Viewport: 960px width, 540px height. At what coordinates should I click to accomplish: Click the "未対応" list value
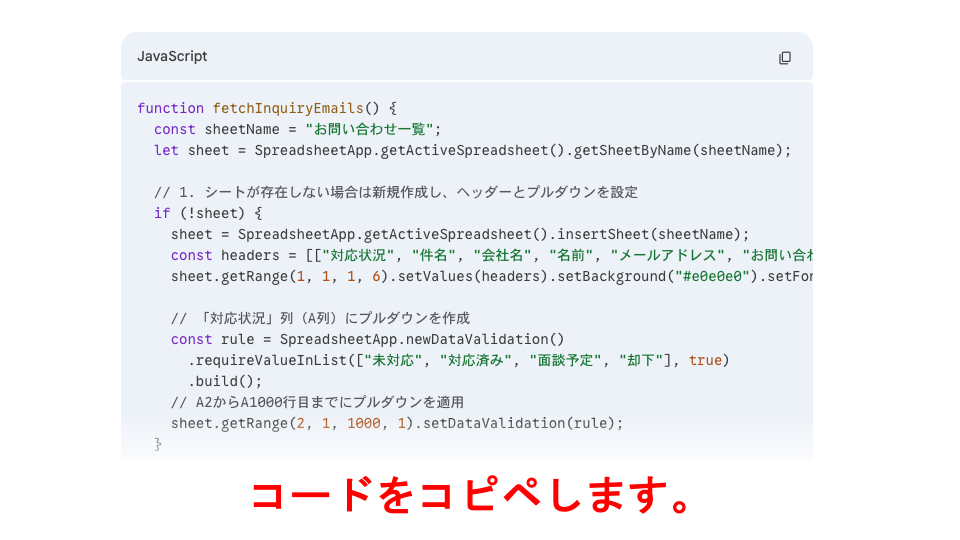click(x=392, y=361)
